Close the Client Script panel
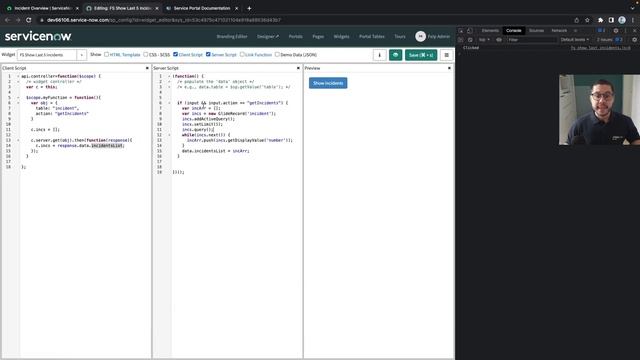Image resolution: width=640 pixels, height=360 pixels. pos(147,68)
